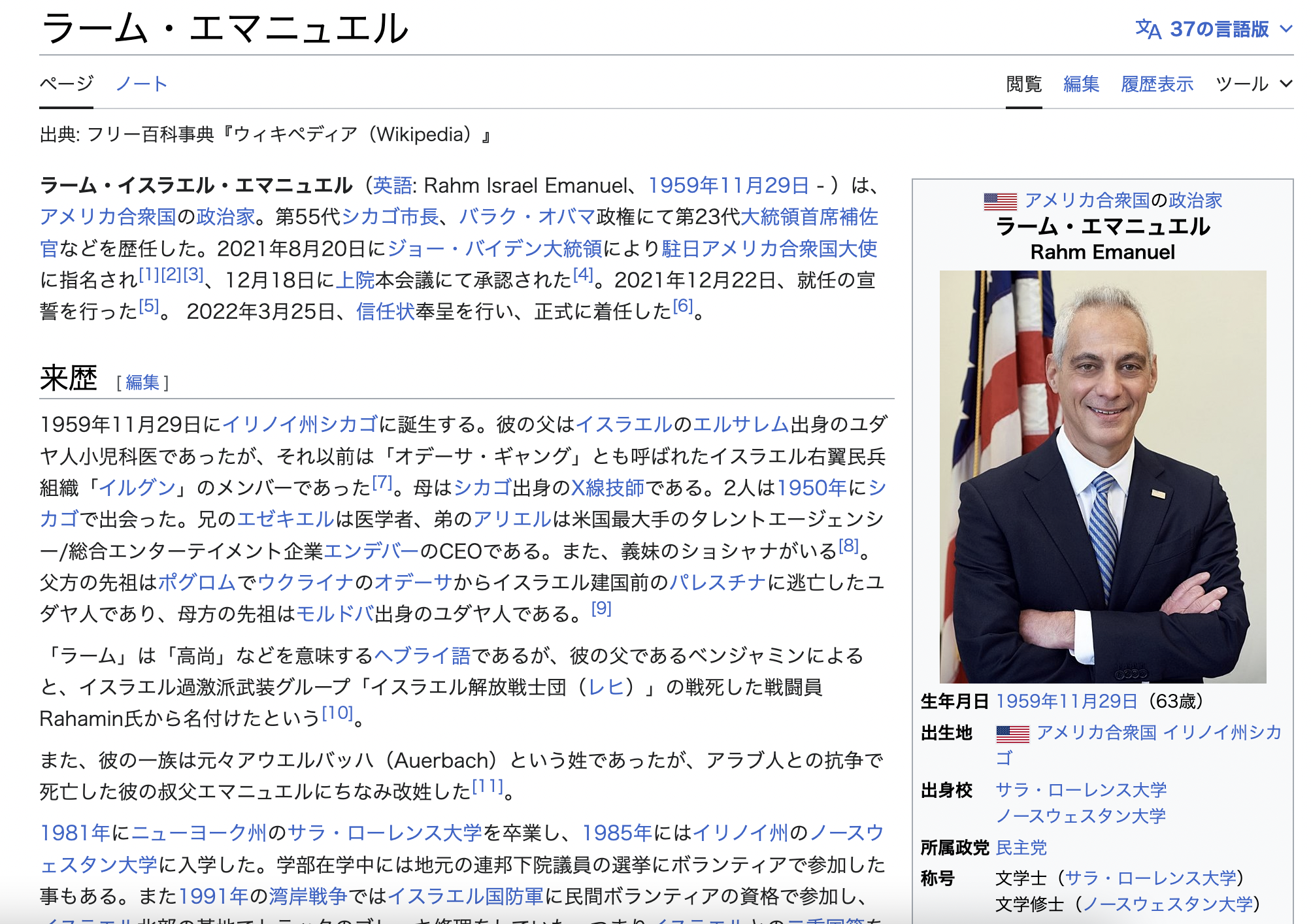Expand the ツール tools menu

[x=1254, y=84]
